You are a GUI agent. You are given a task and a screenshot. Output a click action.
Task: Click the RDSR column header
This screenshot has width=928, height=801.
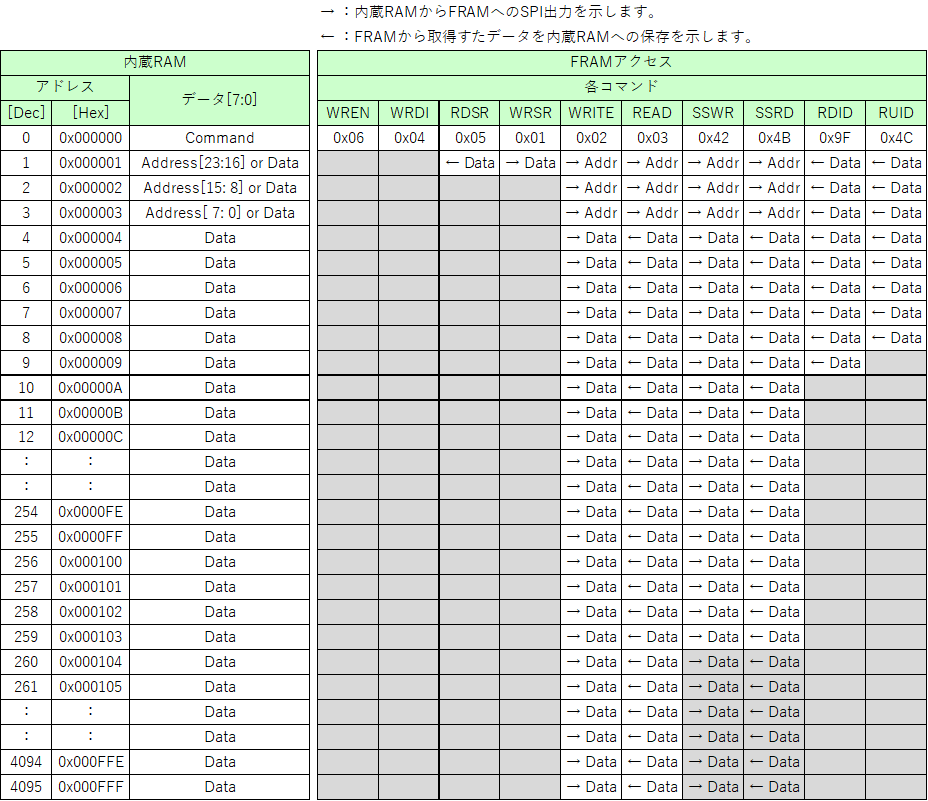click(x=469, y=113)
